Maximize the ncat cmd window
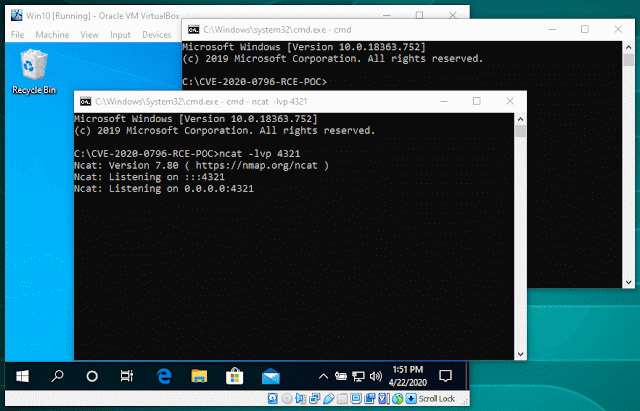This screenshot has height=411, width=640. coord(477,101)
